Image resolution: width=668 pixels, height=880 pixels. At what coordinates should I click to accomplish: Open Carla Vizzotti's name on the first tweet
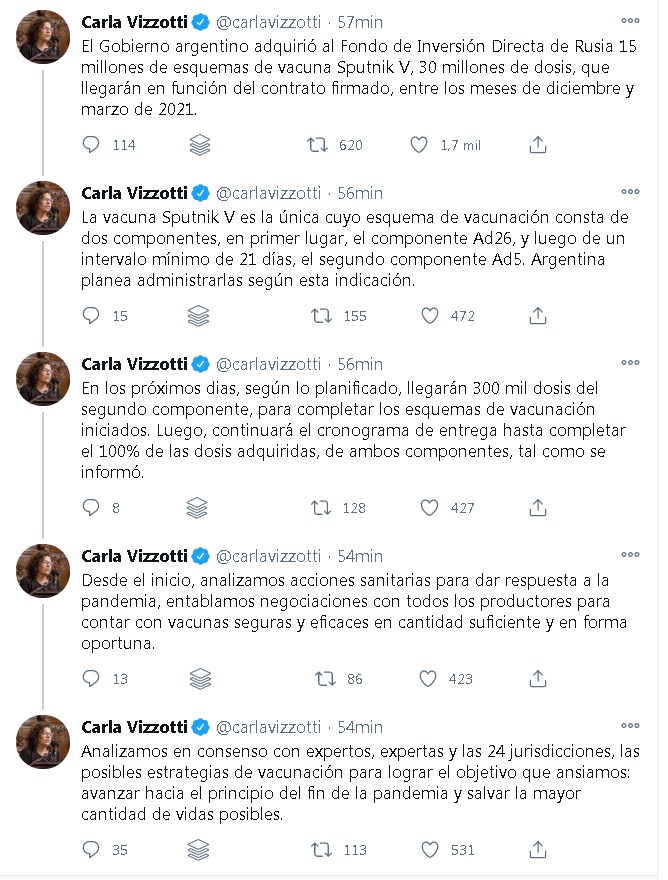134,21
